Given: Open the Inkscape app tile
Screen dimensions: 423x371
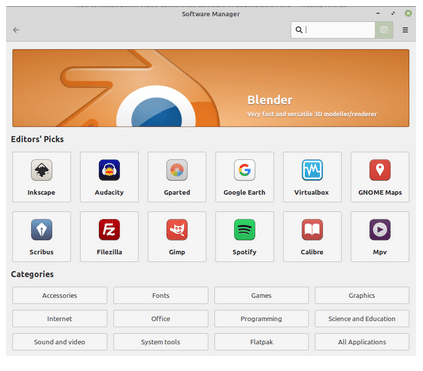Looking at the screenshot, I should (41, 177).
